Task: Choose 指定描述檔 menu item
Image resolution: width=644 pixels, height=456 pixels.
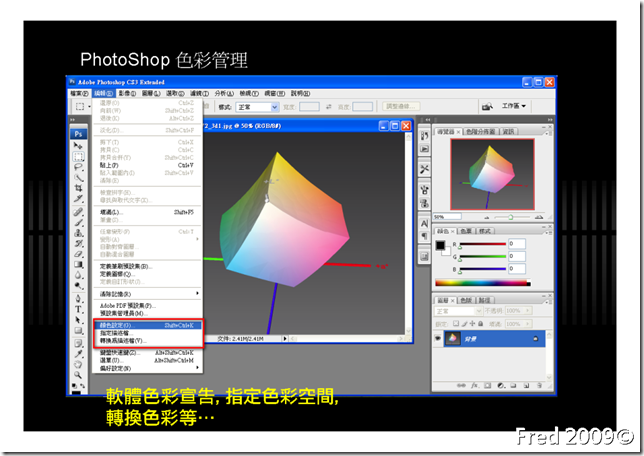Action: (148, 333)
